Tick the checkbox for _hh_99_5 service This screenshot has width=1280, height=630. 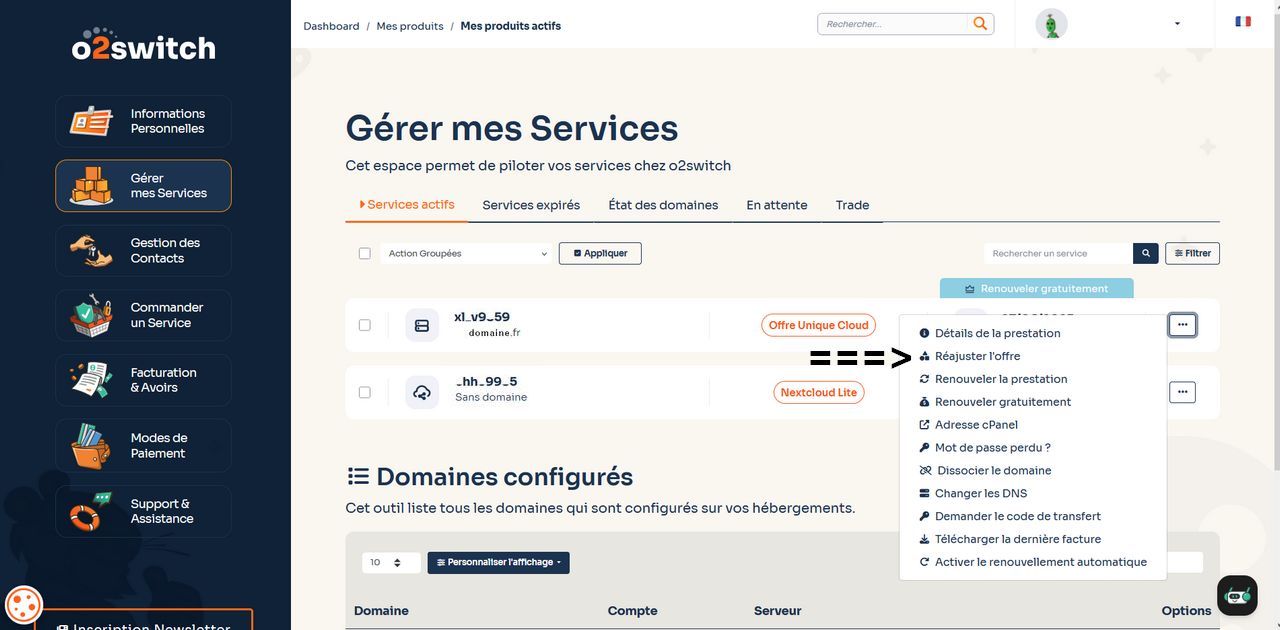[x=365, y=392]
